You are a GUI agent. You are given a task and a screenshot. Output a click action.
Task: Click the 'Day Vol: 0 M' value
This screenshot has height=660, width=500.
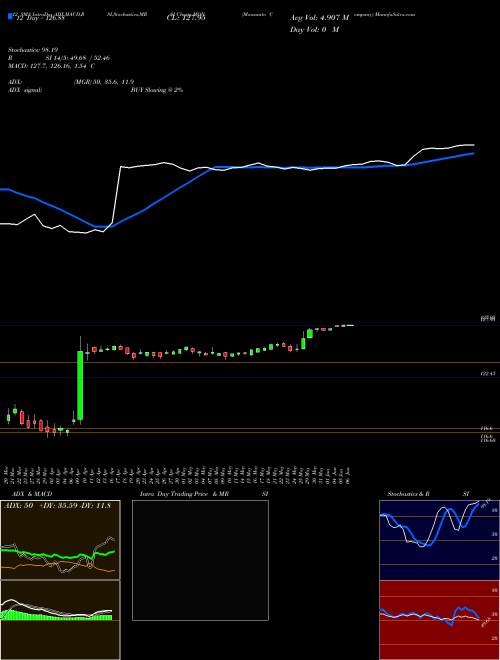(x=314, y=29)
